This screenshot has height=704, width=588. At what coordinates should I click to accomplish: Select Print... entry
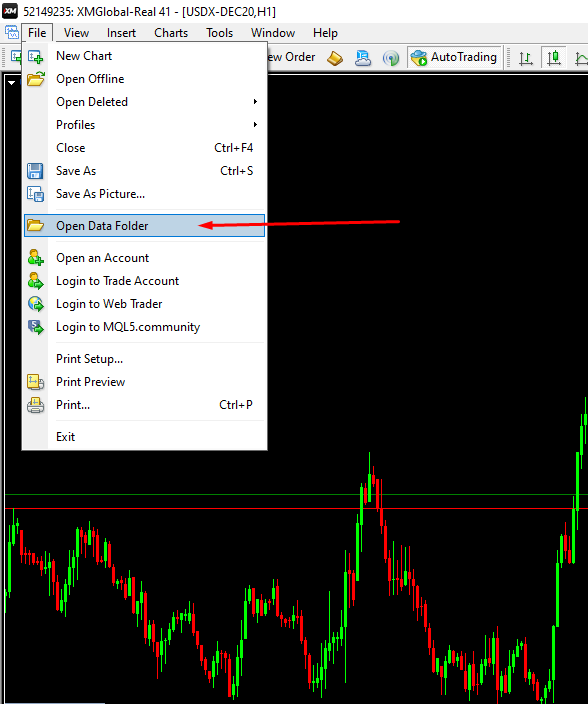pyautogui.click(x=144, y=405)
